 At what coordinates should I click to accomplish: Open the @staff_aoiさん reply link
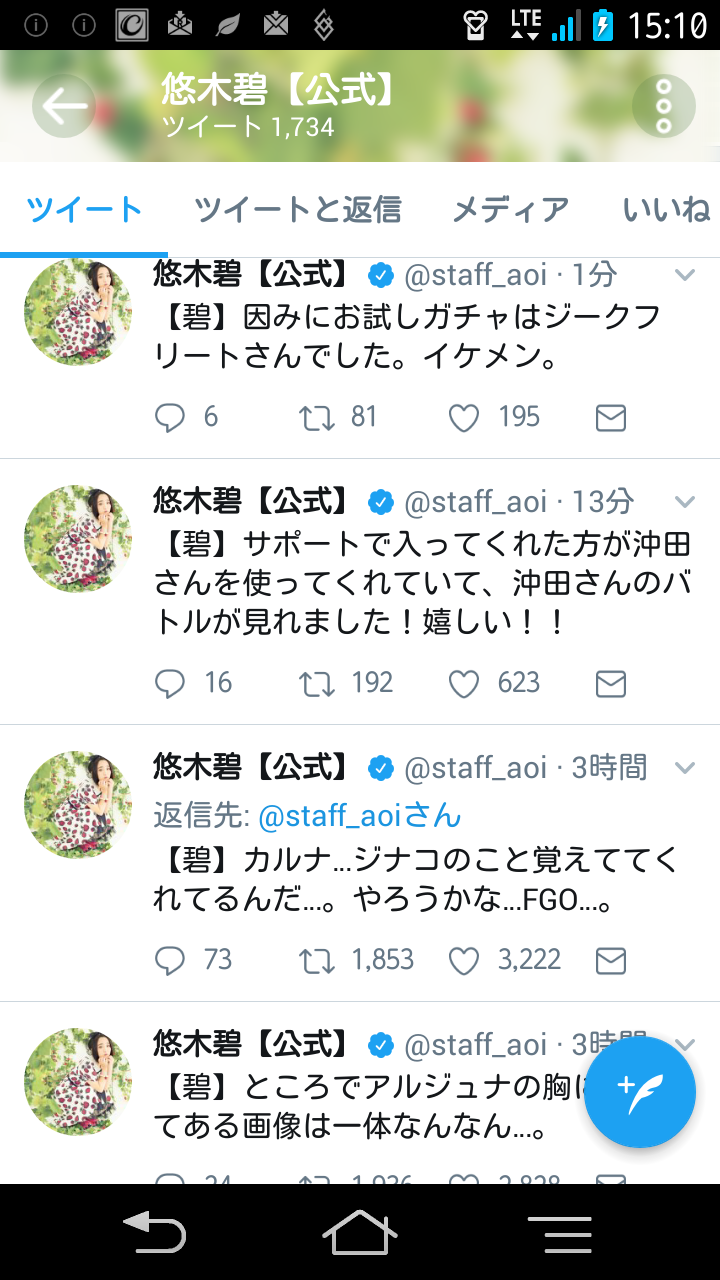point(359,816)
